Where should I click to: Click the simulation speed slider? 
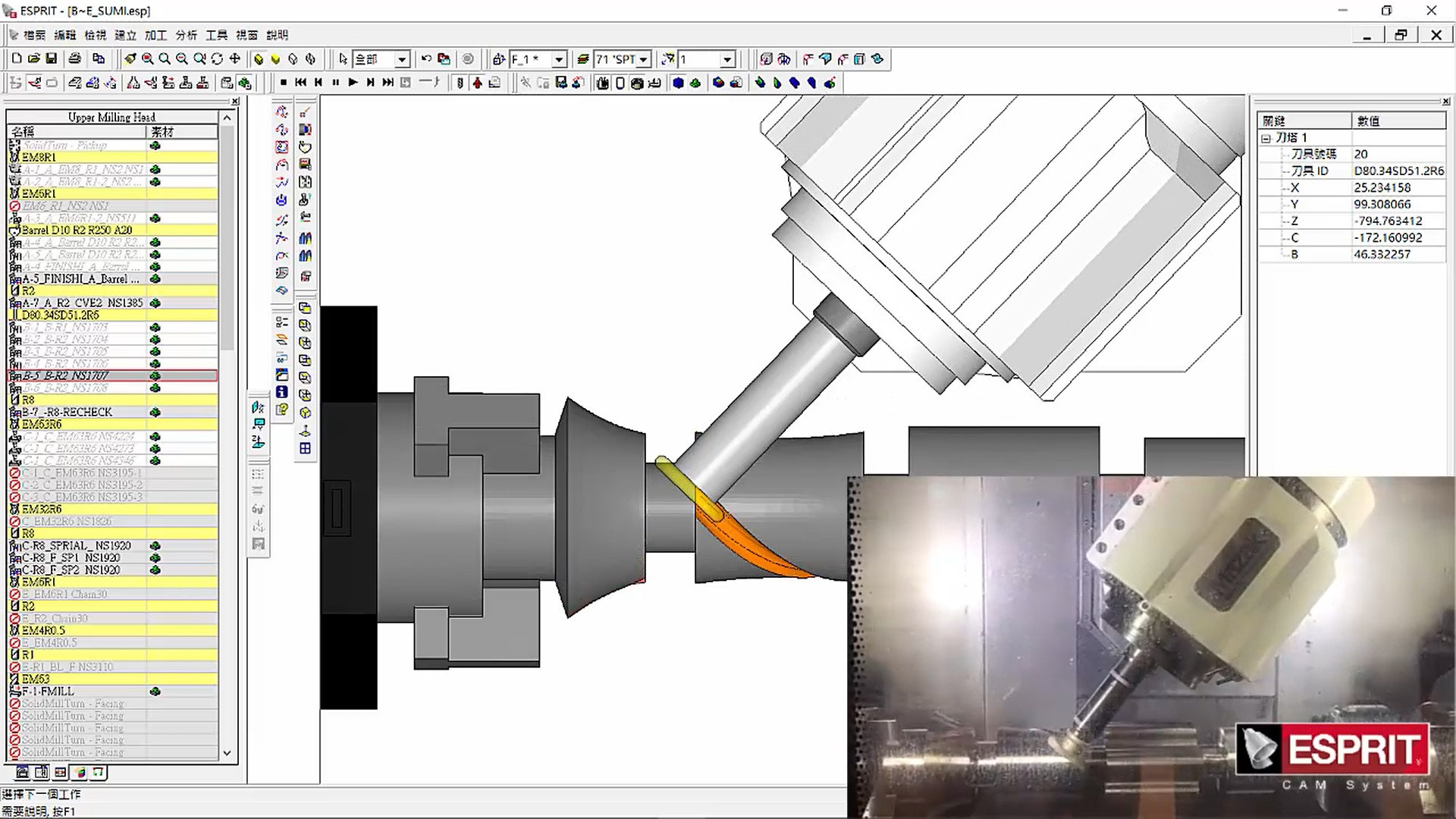429,82
